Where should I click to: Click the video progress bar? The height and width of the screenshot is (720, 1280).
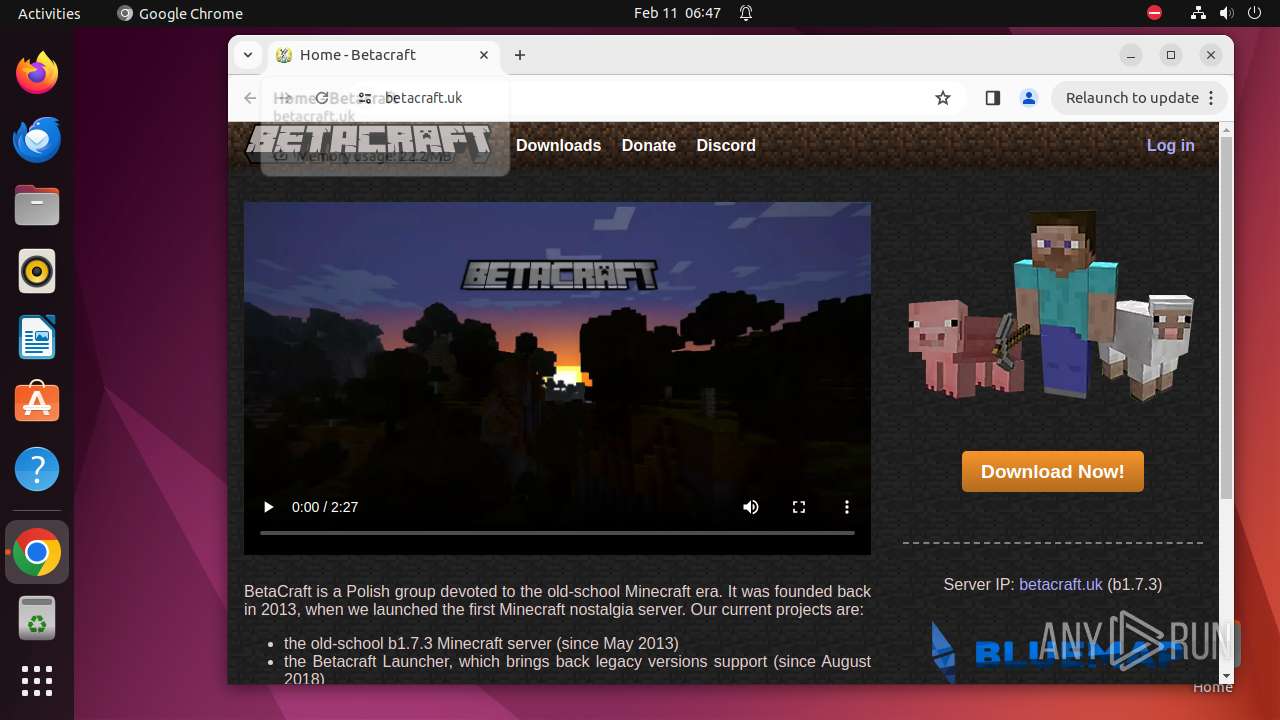point(557,533)
